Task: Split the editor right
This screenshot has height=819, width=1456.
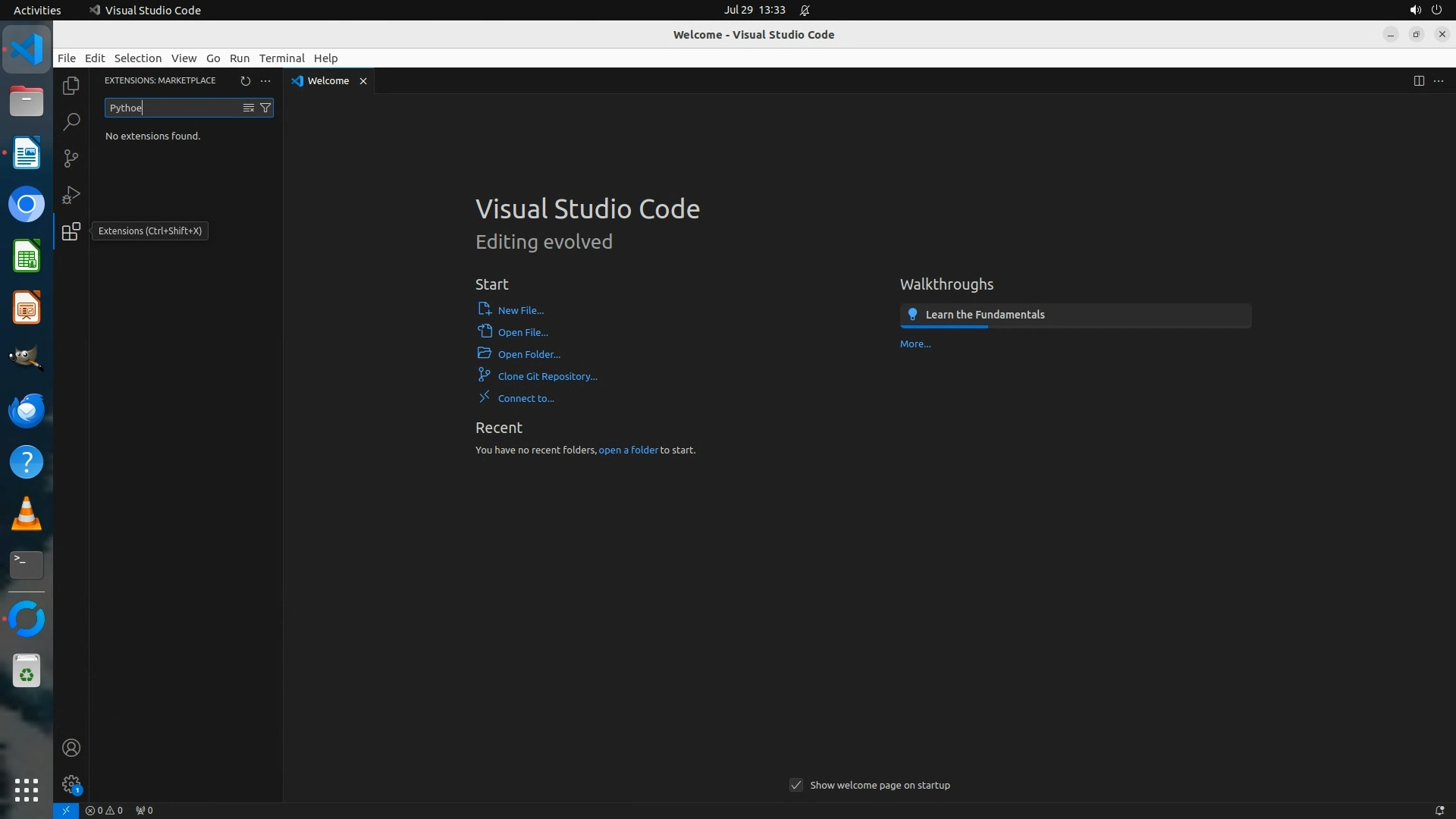Action: coord(1418,80)
